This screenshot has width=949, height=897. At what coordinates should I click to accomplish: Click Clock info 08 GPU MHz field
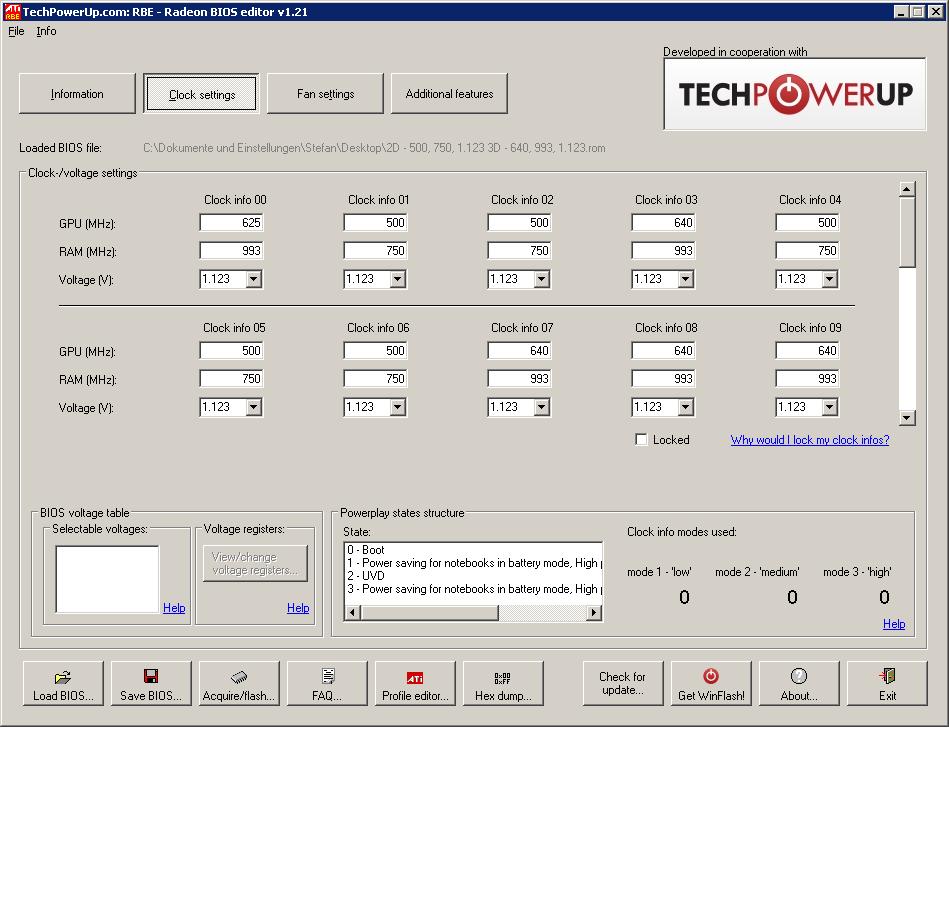(663, 350)
